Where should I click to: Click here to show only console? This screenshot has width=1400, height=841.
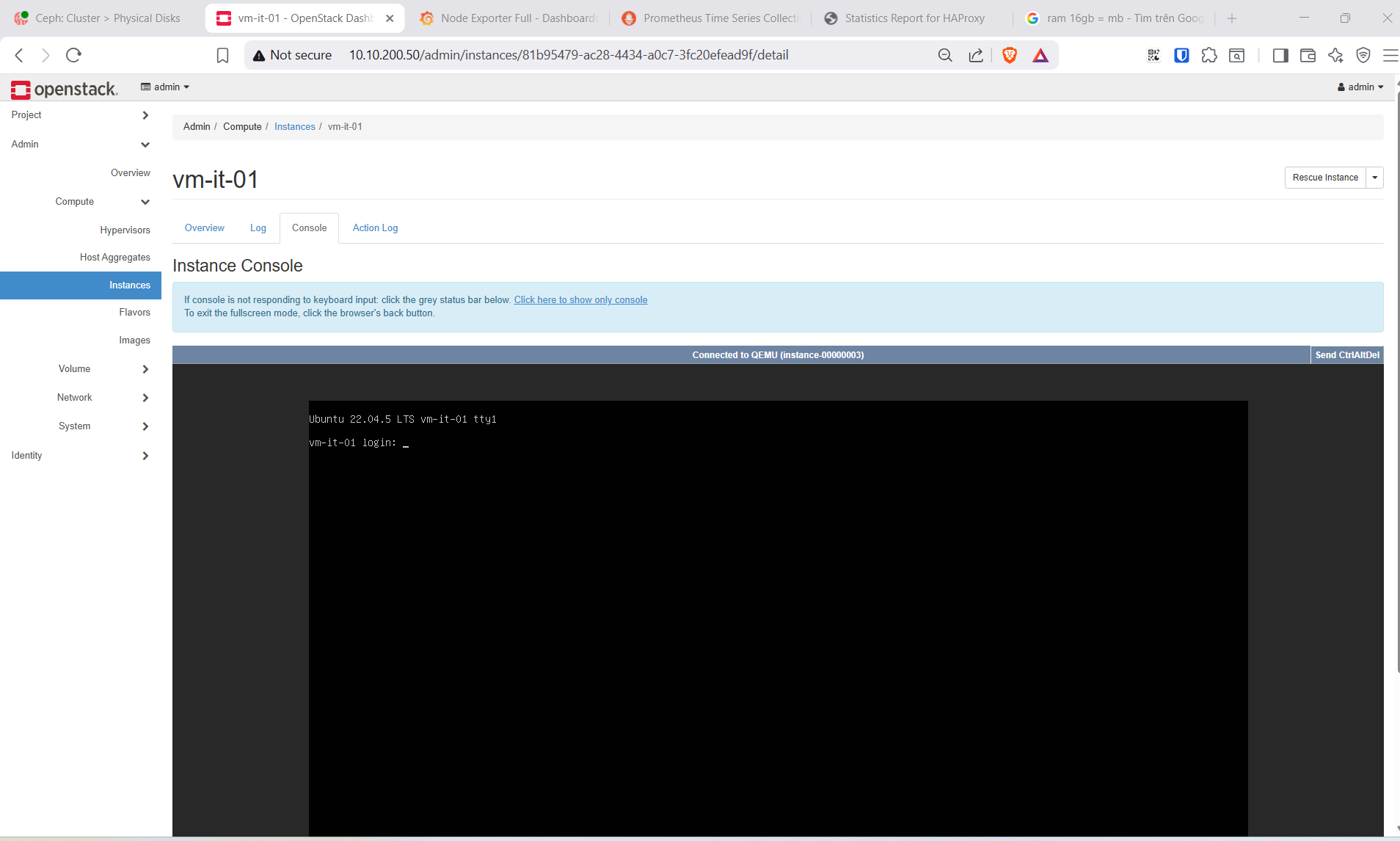(x=580, y=300)
